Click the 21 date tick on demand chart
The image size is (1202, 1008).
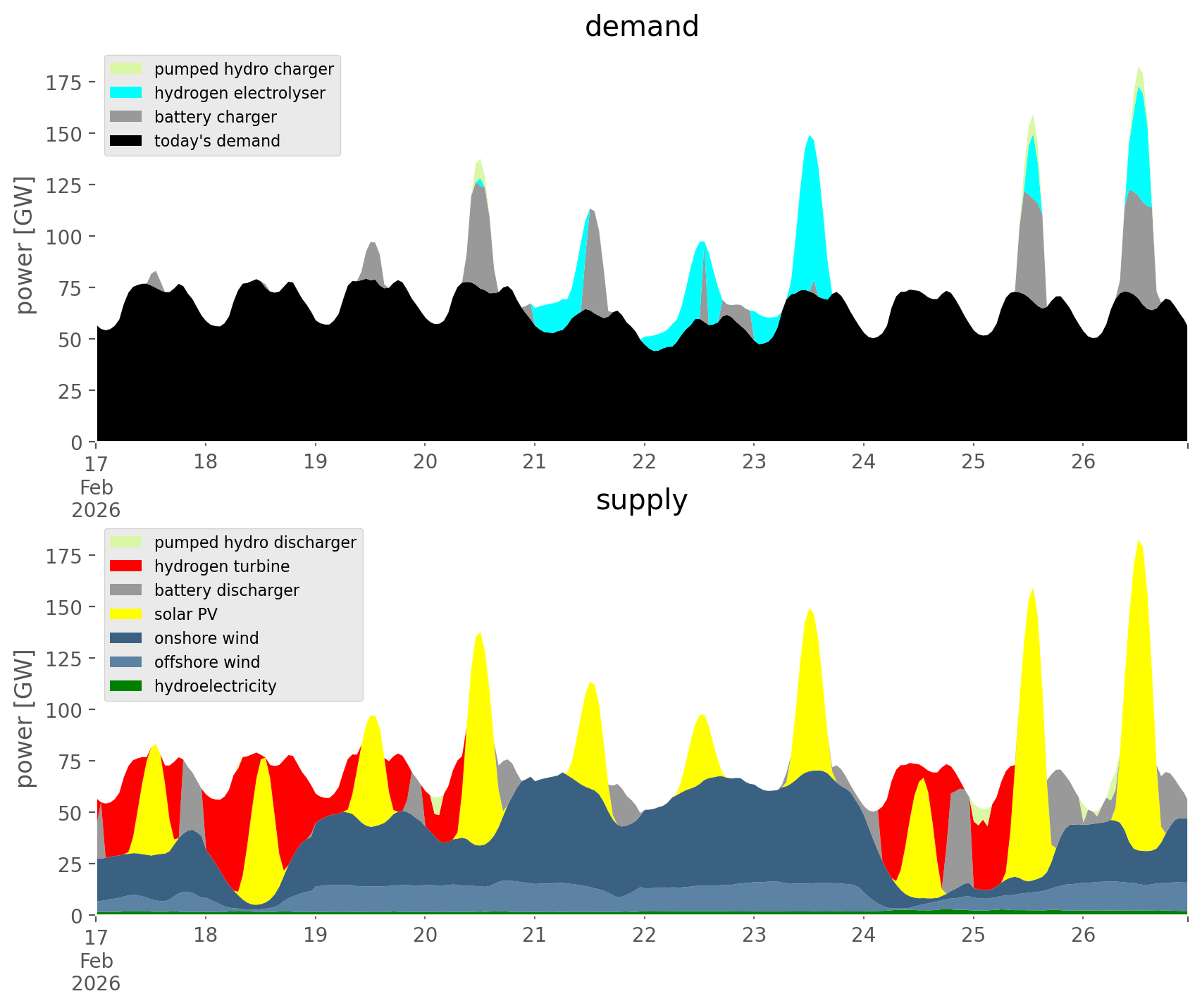click(535, 462)
